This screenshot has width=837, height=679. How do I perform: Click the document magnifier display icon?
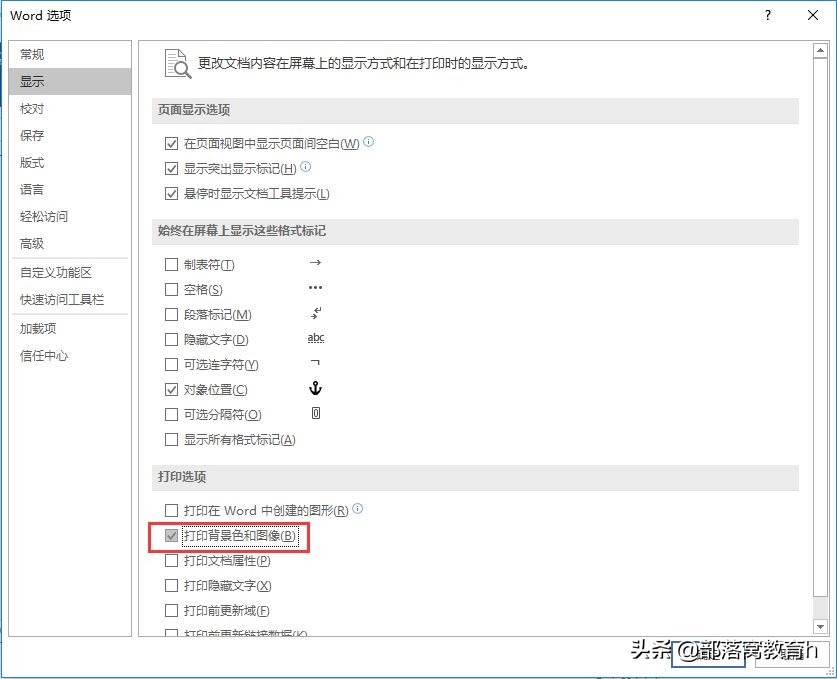178,64
